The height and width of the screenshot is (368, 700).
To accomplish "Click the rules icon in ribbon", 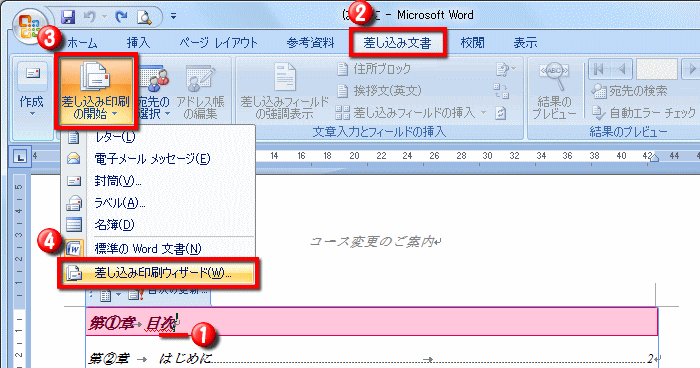I will (x=505, y=69).
